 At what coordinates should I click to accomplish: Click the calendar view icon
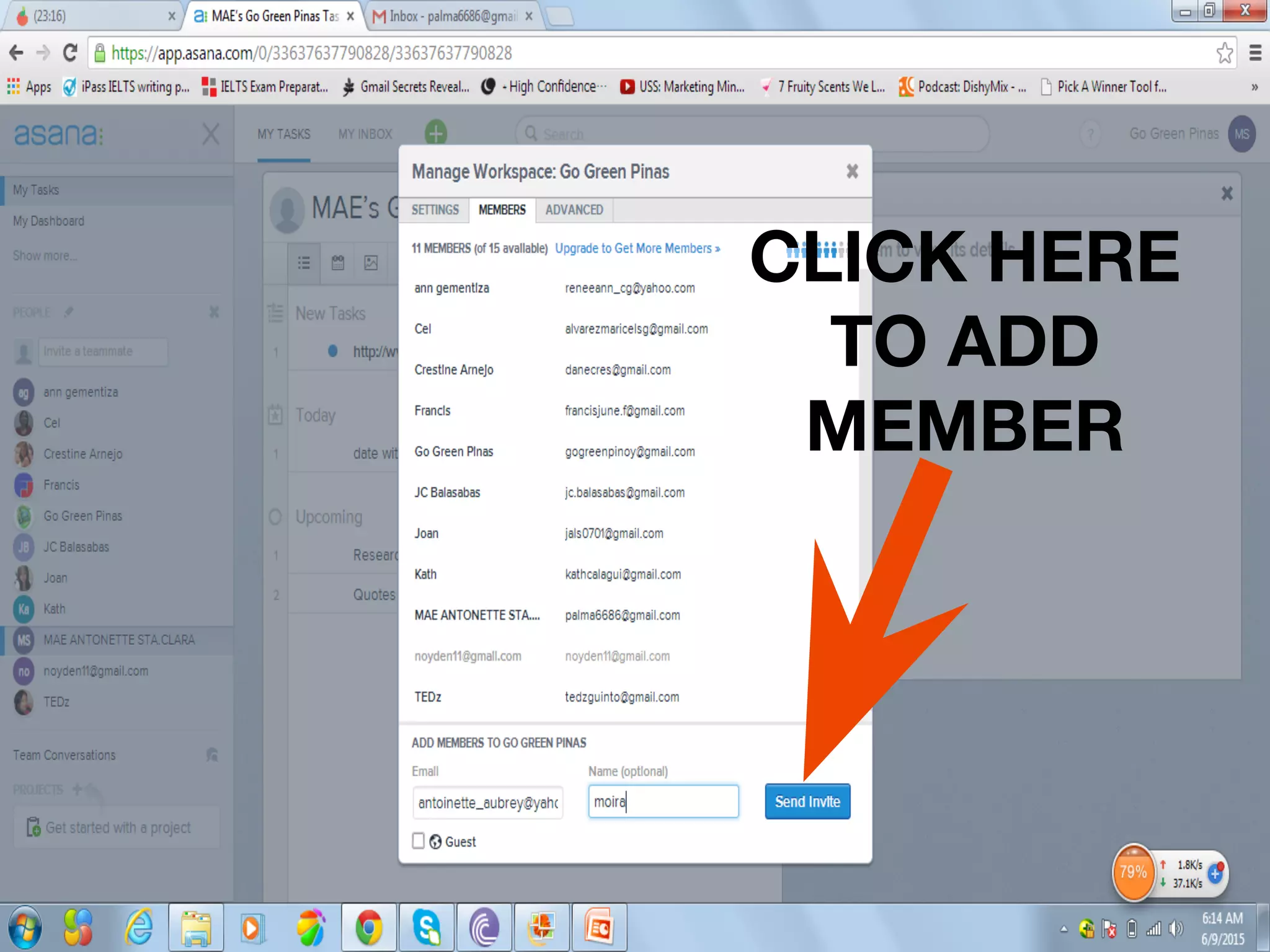tap(337, 262)
